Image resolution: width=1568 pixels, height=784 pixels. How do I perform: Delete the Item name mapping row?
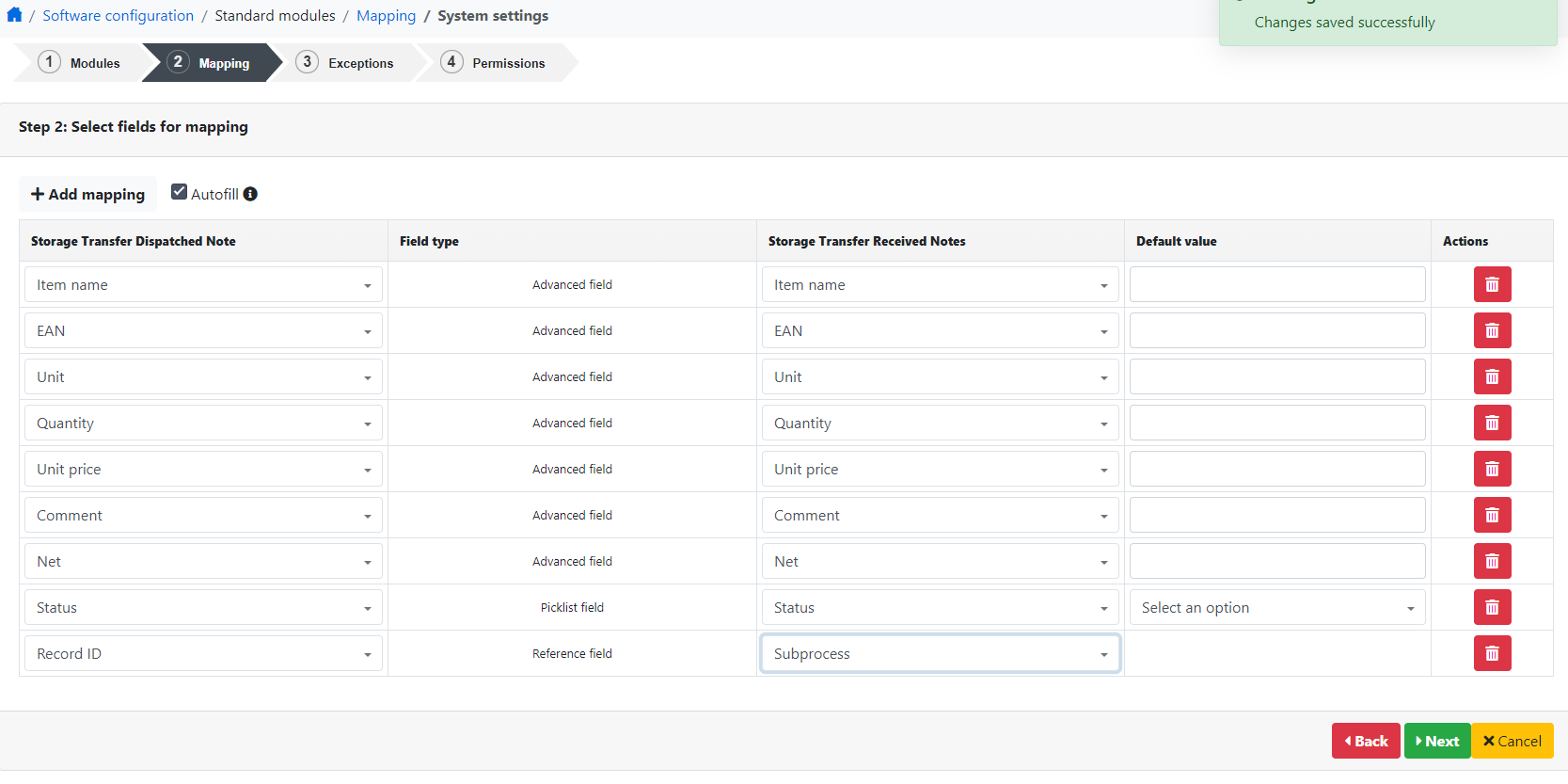click(x=1492, y=284)
